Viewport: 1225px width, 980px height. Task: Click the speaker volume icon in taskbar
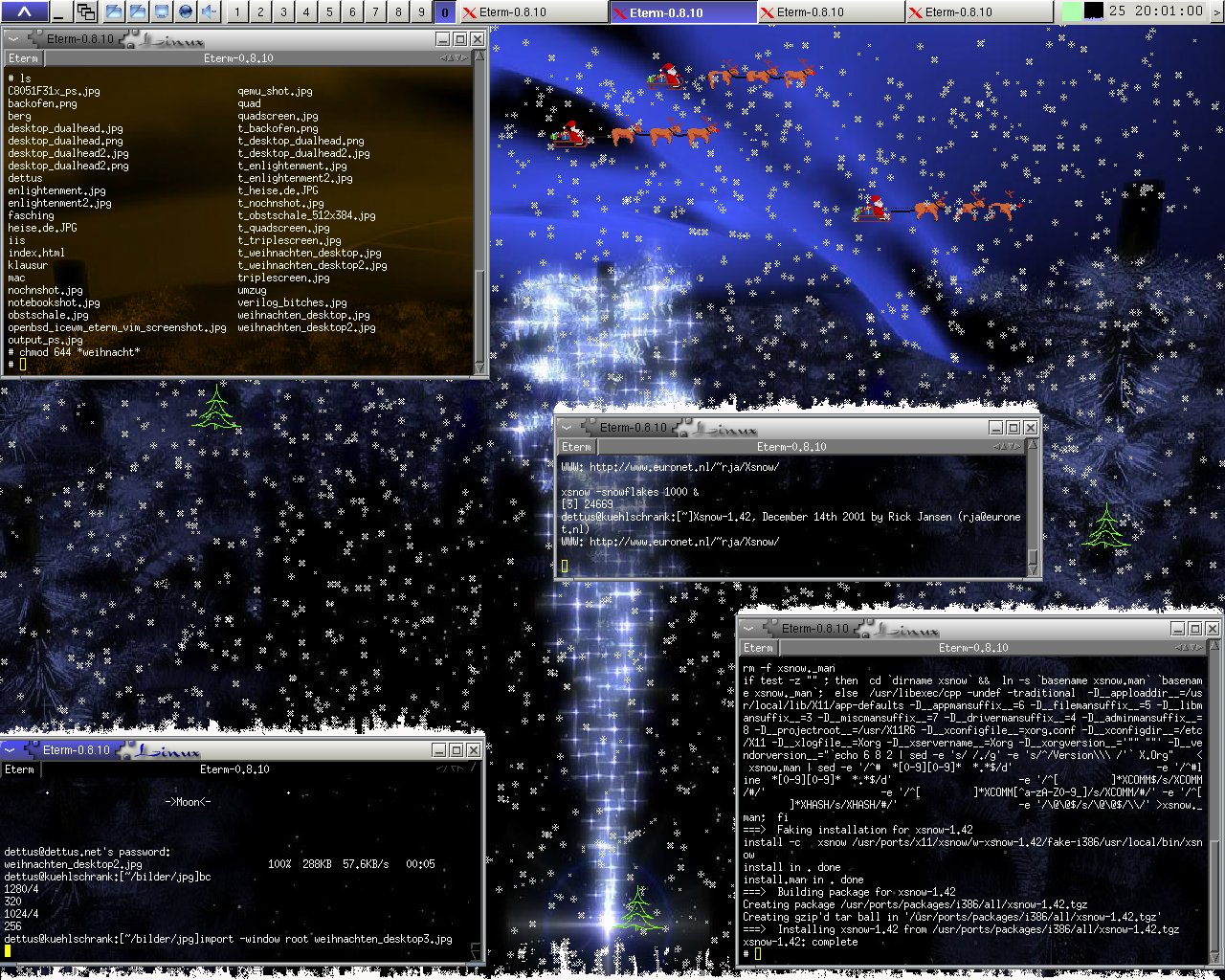pos(210,11)
